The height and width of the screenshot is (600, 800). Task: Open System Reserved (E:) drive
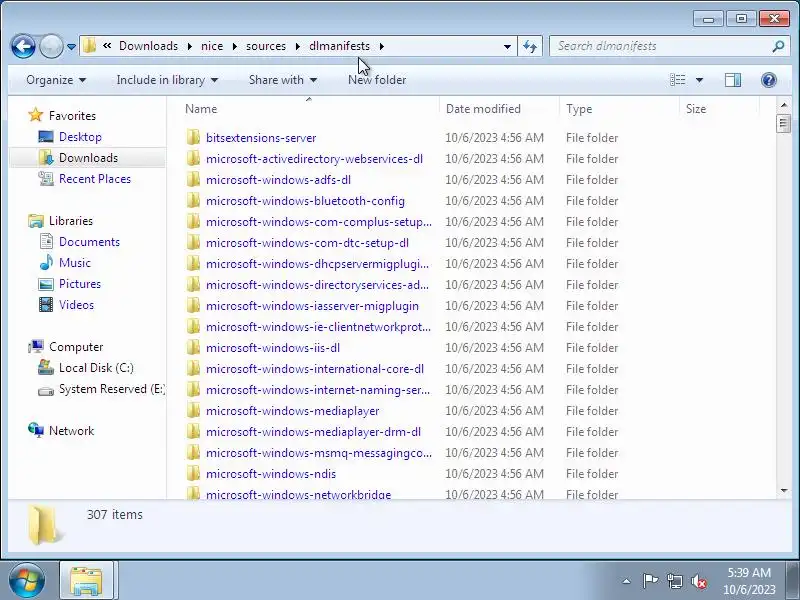coord(111,389)
